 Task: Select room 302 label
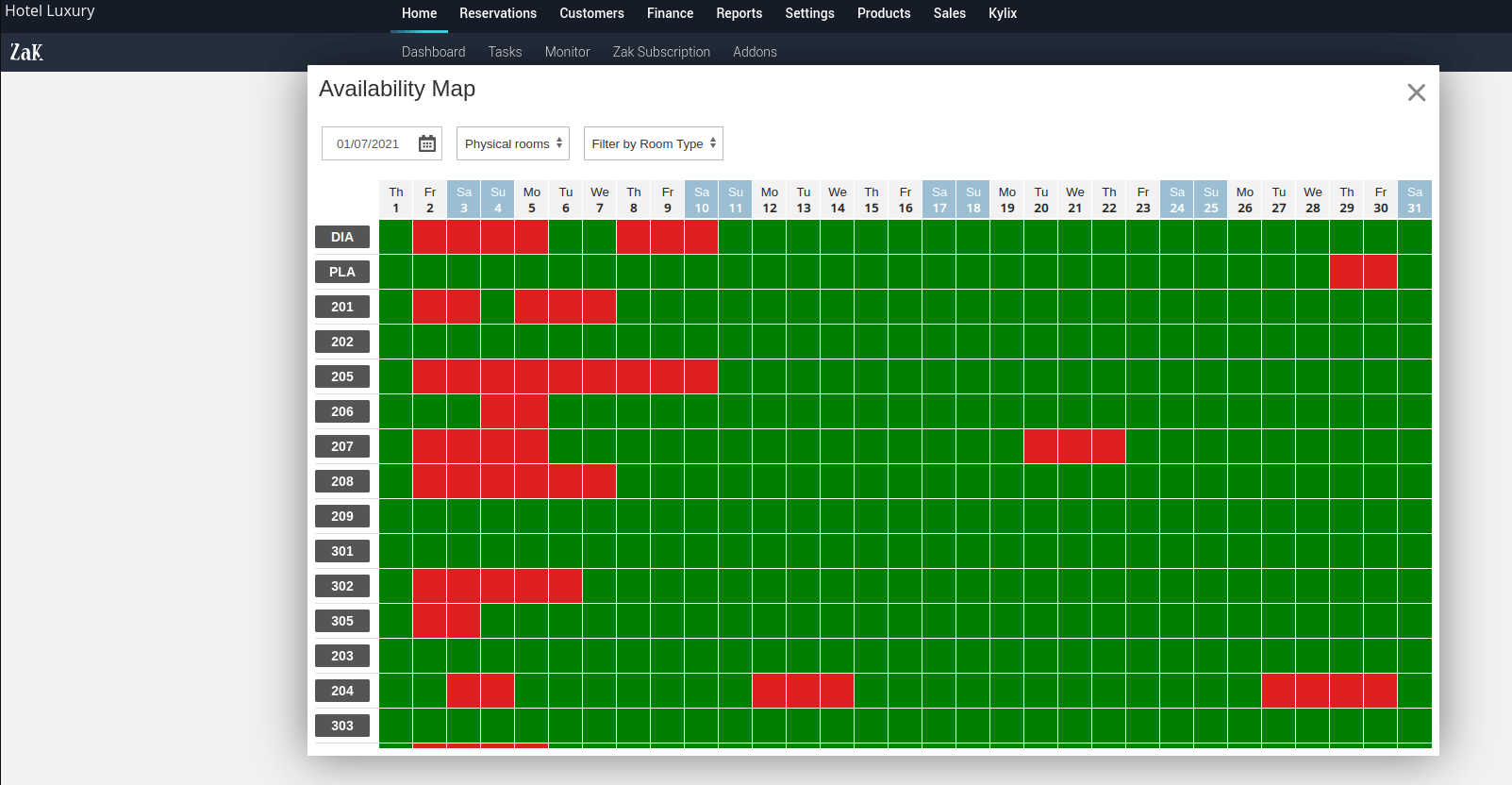[342, 586]
